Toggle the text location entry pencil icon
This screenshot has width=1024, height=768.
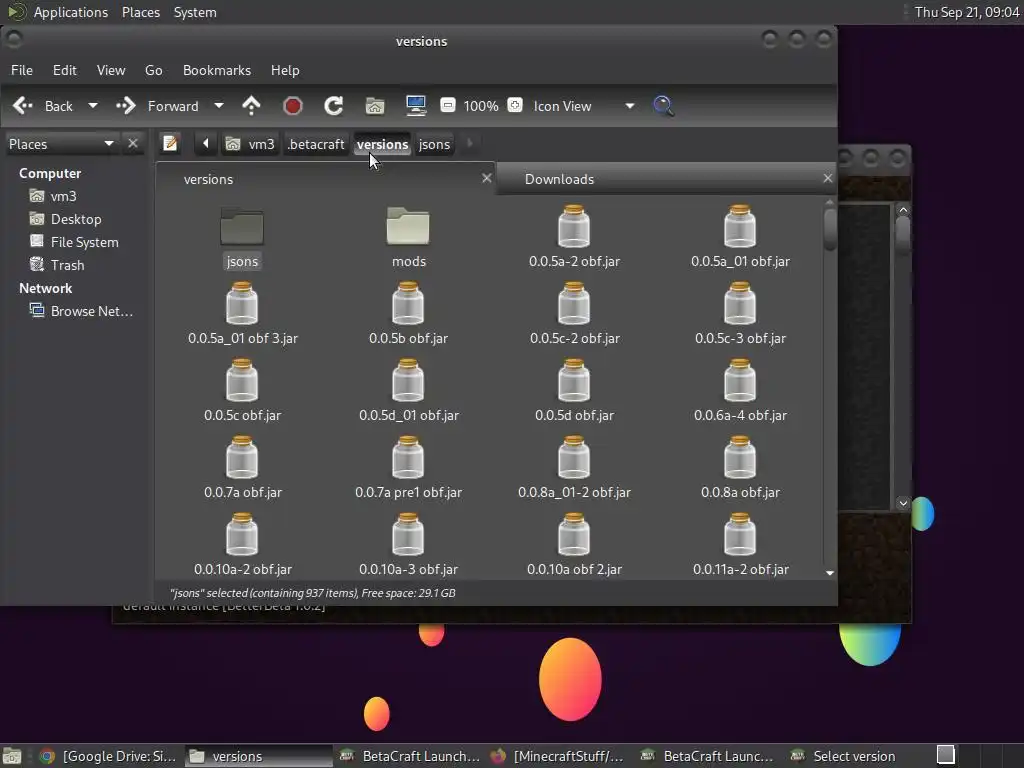170,143
